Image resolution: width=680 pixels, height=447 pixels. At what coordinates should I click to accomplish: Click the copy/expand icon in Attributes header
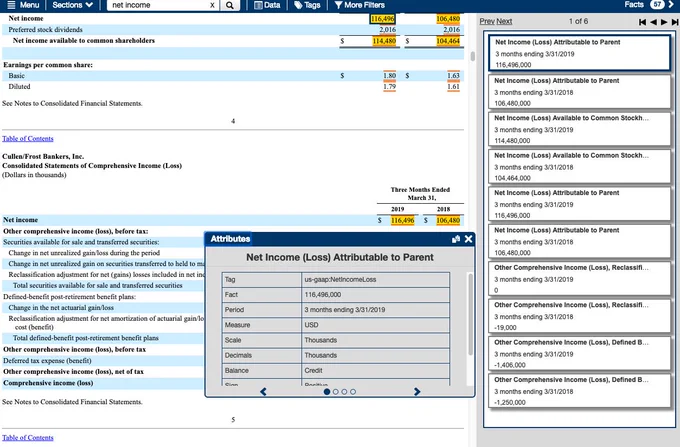(x=455, y=239)
